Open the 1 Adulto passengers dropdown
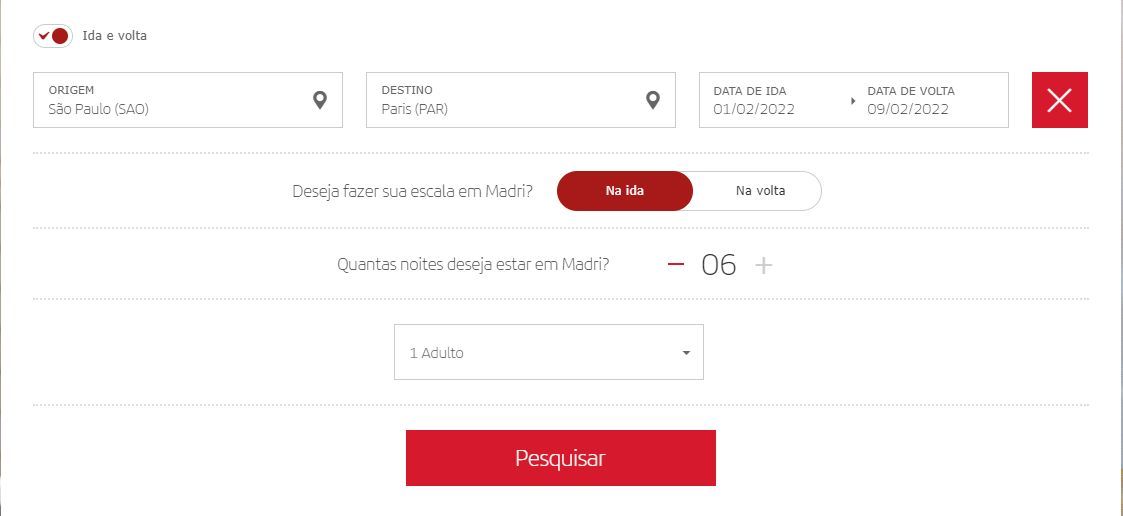This screenshot has height=516, width=1123. pos(549,352)
